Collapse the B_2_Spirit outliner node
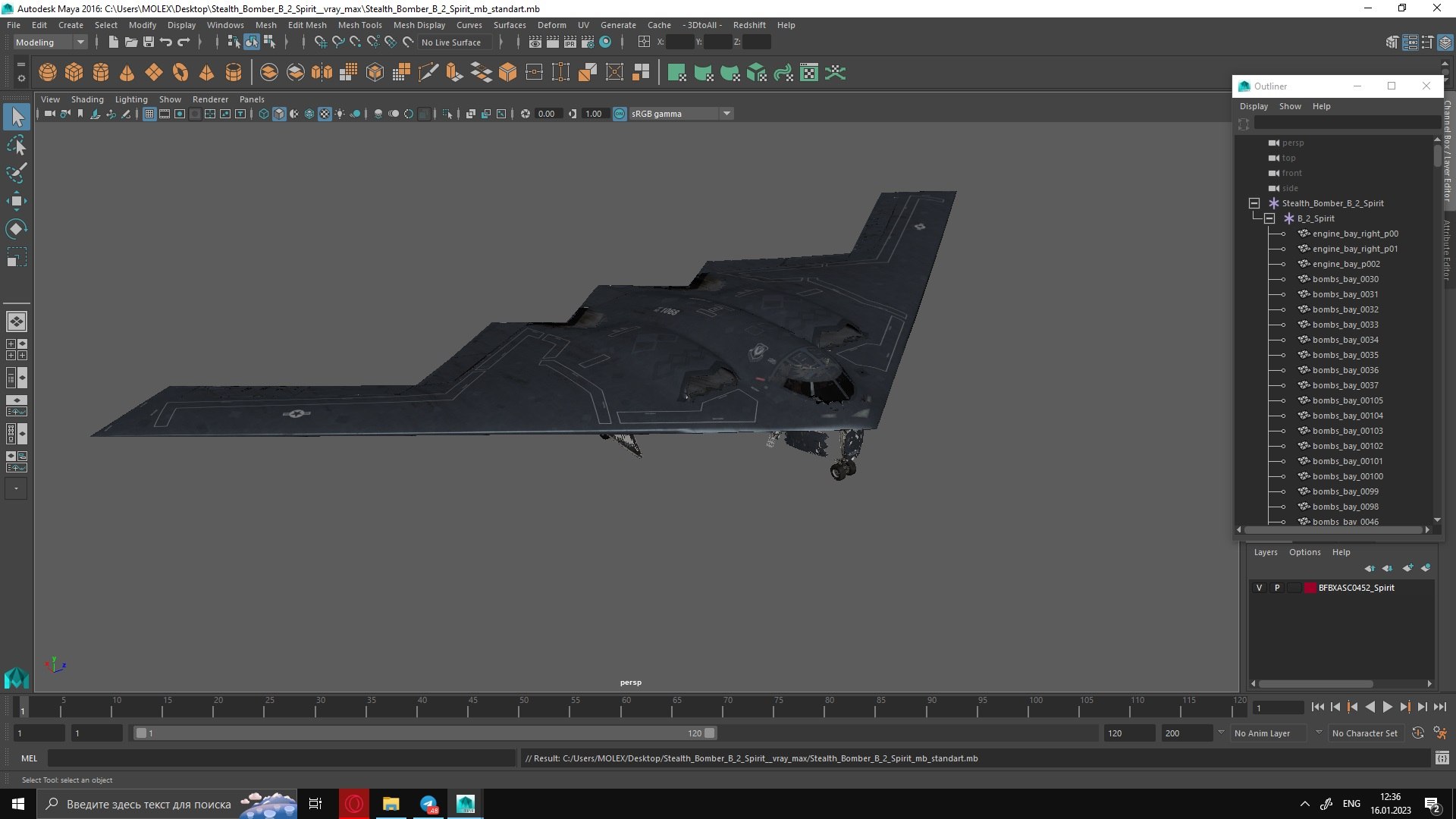Image resolution: width=1456 pixels, height=819 pixels. 1269,218
